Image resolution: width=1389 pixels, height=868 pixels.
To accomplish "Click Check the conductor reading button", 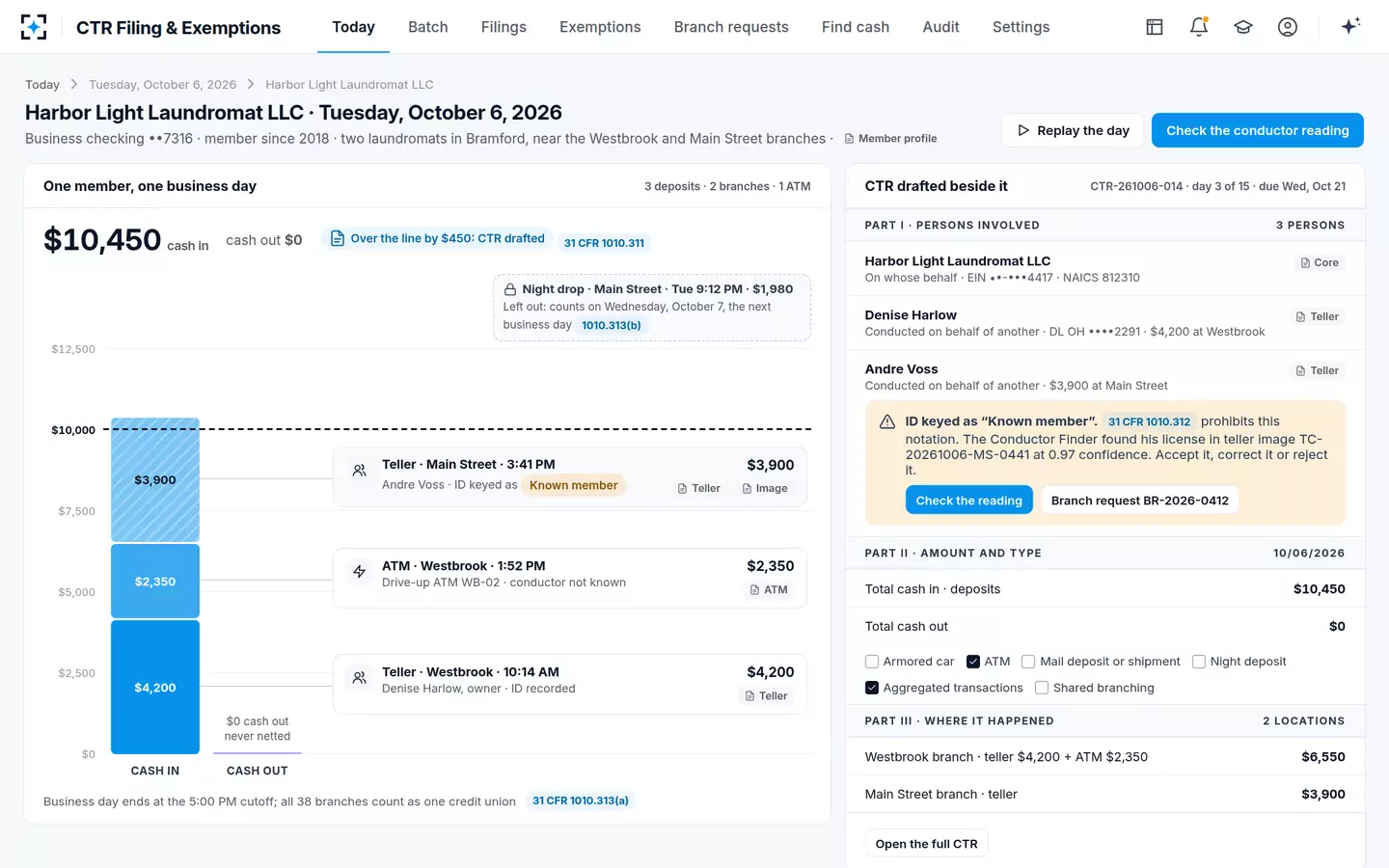I will tap(1258, 130).
